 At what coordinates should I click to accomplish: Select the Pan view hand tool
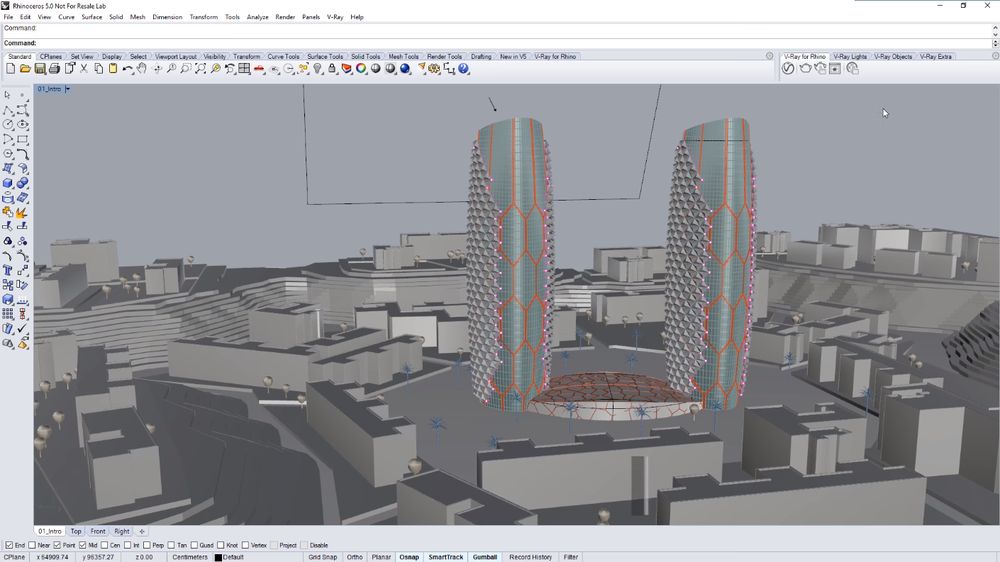[142, 69]
